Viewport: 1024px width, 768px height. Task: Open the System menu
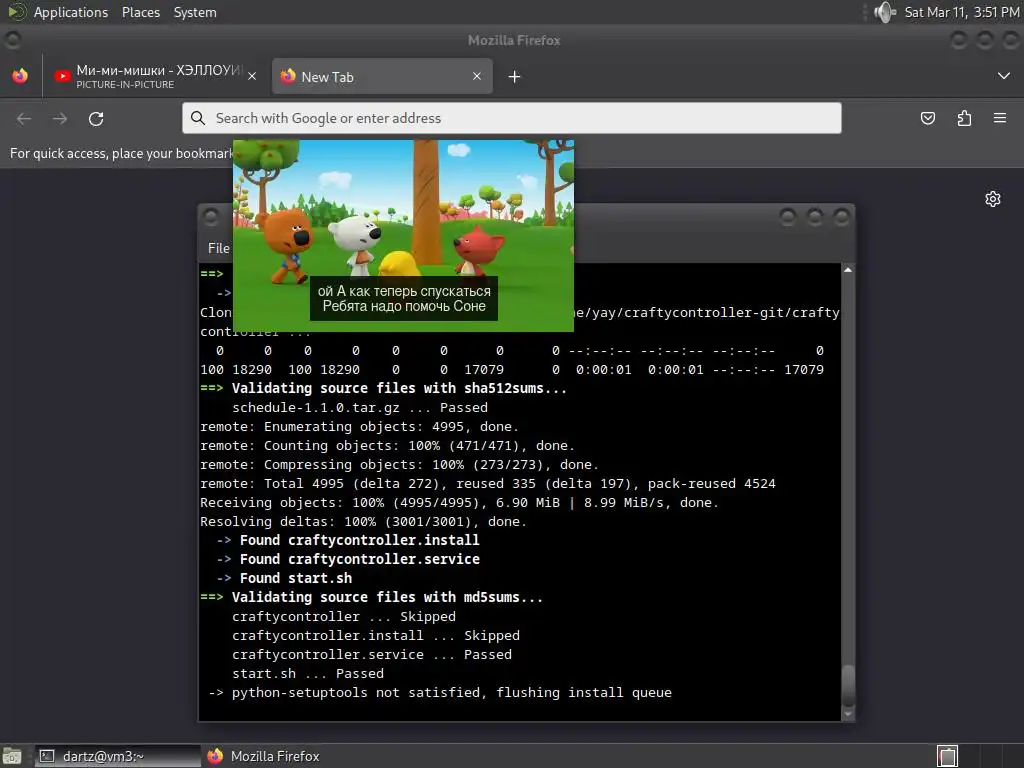coord(195,12)
